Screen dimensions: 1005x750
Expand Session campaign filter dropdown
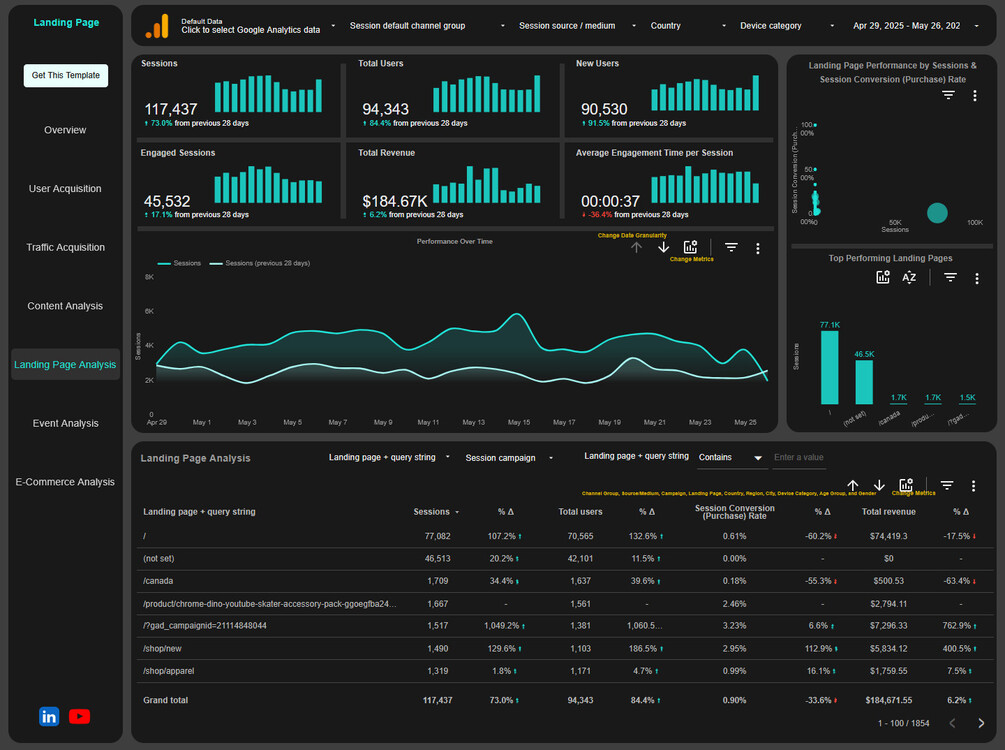click(x=509, y=458)
